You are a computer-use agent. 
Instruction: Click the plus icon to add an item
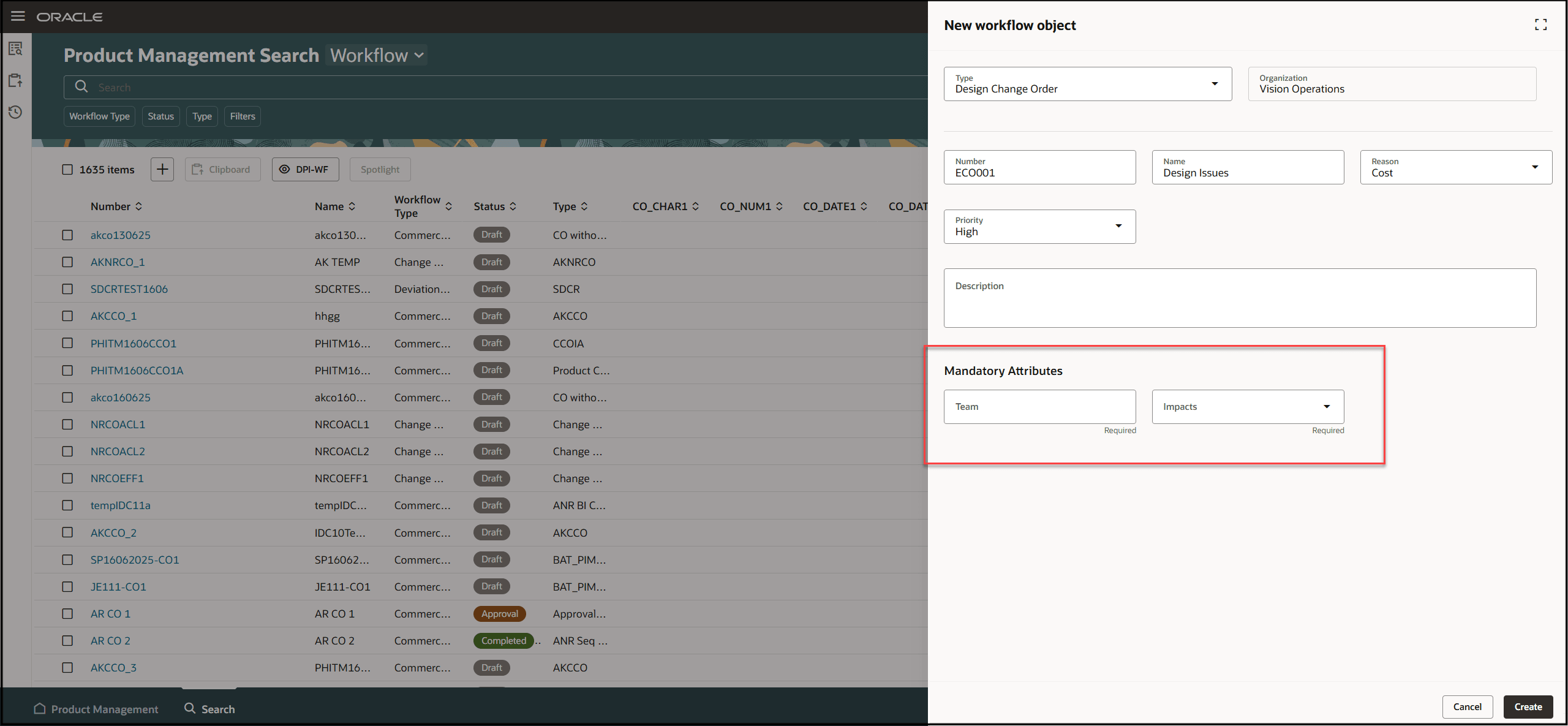(162, 169)
